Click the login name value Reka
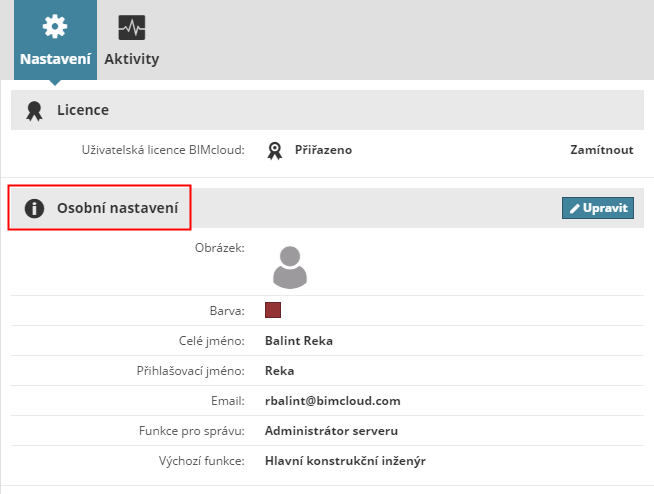The width and height of the screenshot is (654, 494). tap(279, 370)
